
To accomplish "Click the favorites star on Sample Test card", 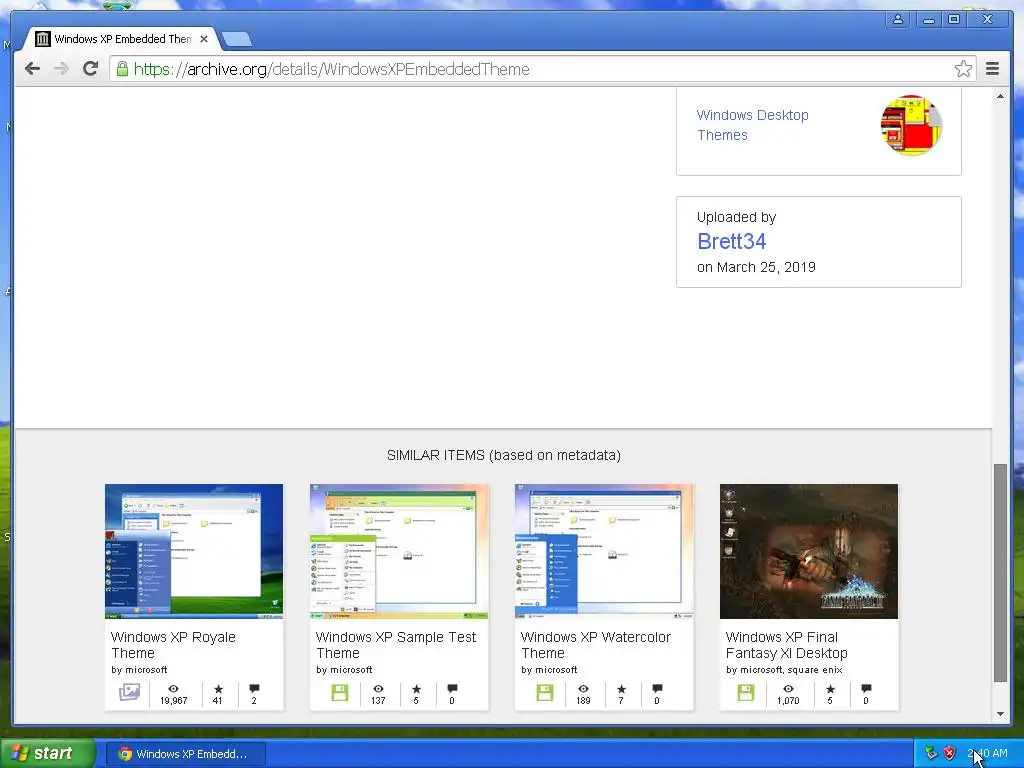I will coord(416,689).
